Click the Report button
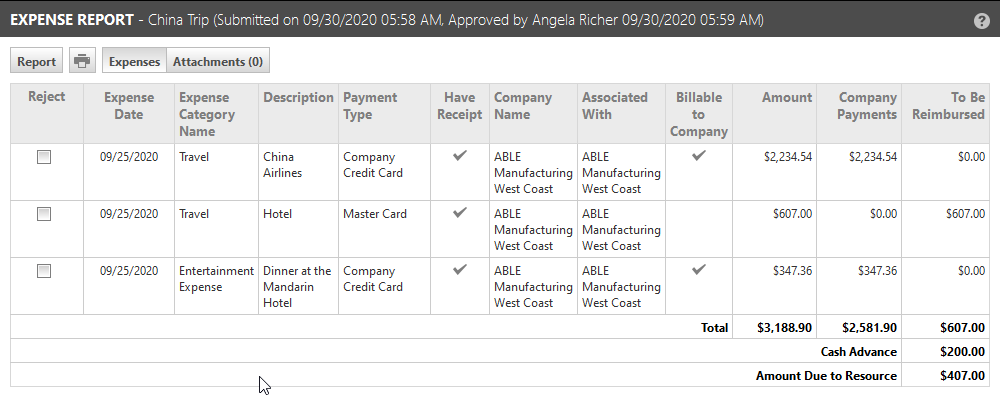Viewport: 1000px width, 409px height. tap(36, 61)
